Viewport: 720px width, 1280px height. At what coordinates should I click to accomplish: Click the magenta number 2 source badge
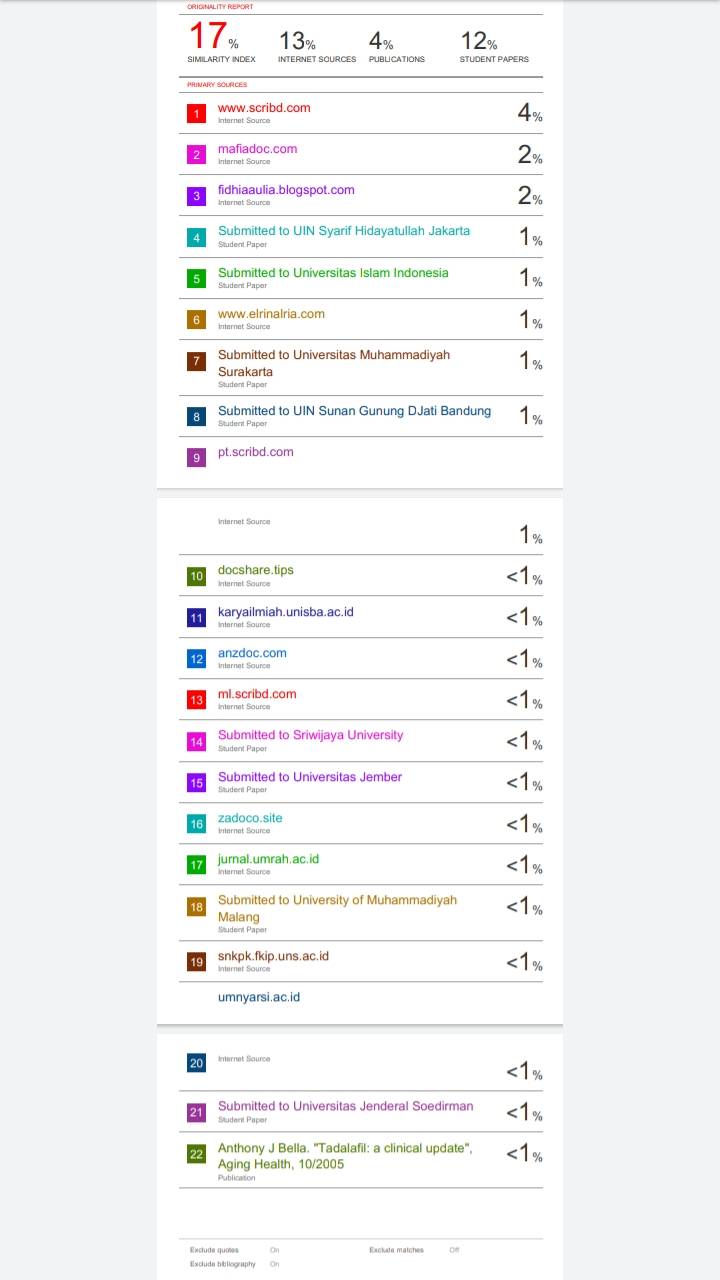(197, 155)
